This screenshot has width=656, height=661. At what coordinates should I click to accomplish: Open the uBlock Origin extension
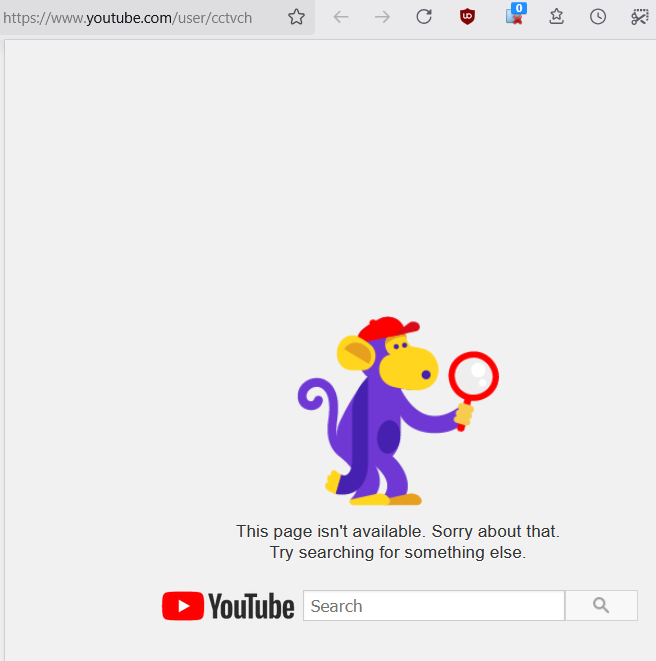(467, 17)
